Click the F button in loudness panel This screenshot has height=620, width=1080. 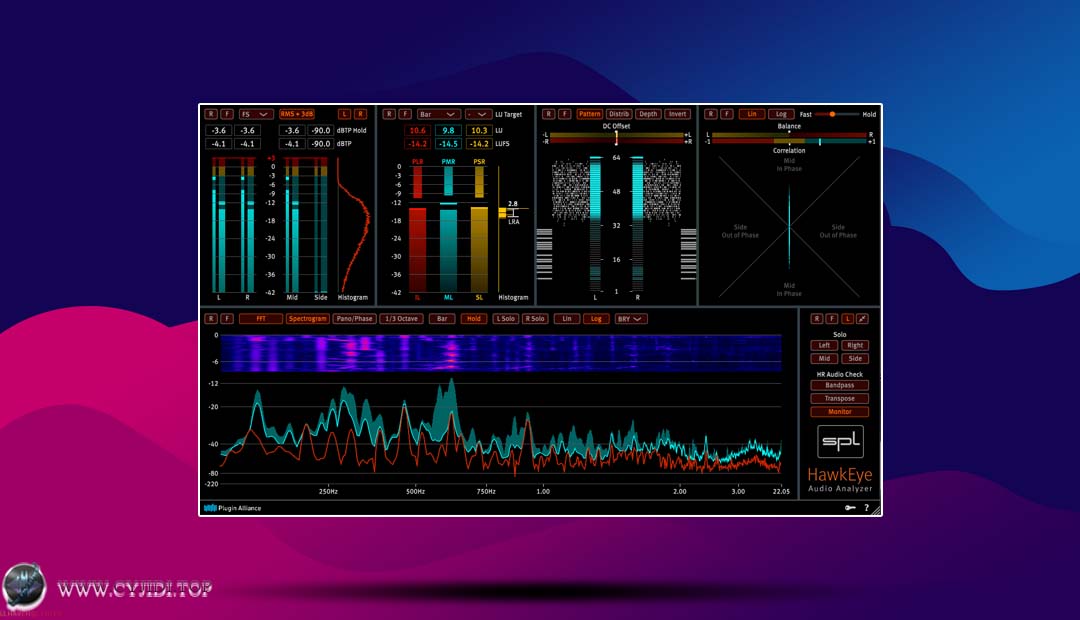405,114
